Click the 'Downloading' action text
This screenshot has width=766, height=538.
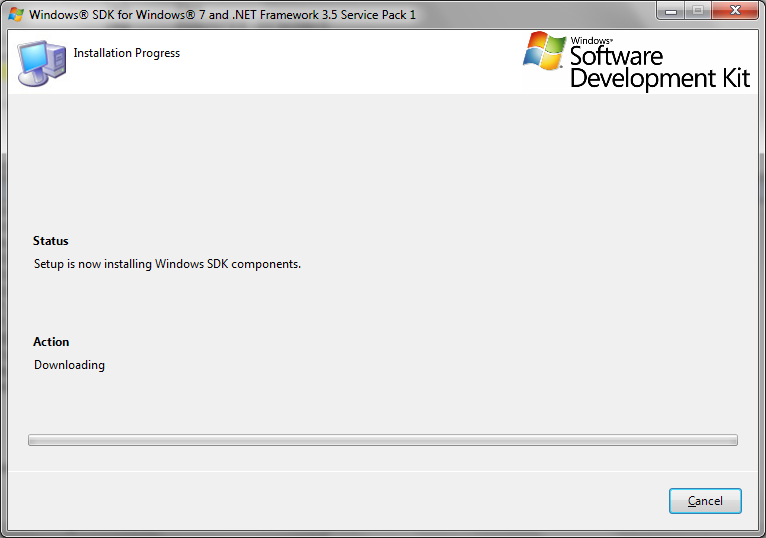[x=69, y=365]
